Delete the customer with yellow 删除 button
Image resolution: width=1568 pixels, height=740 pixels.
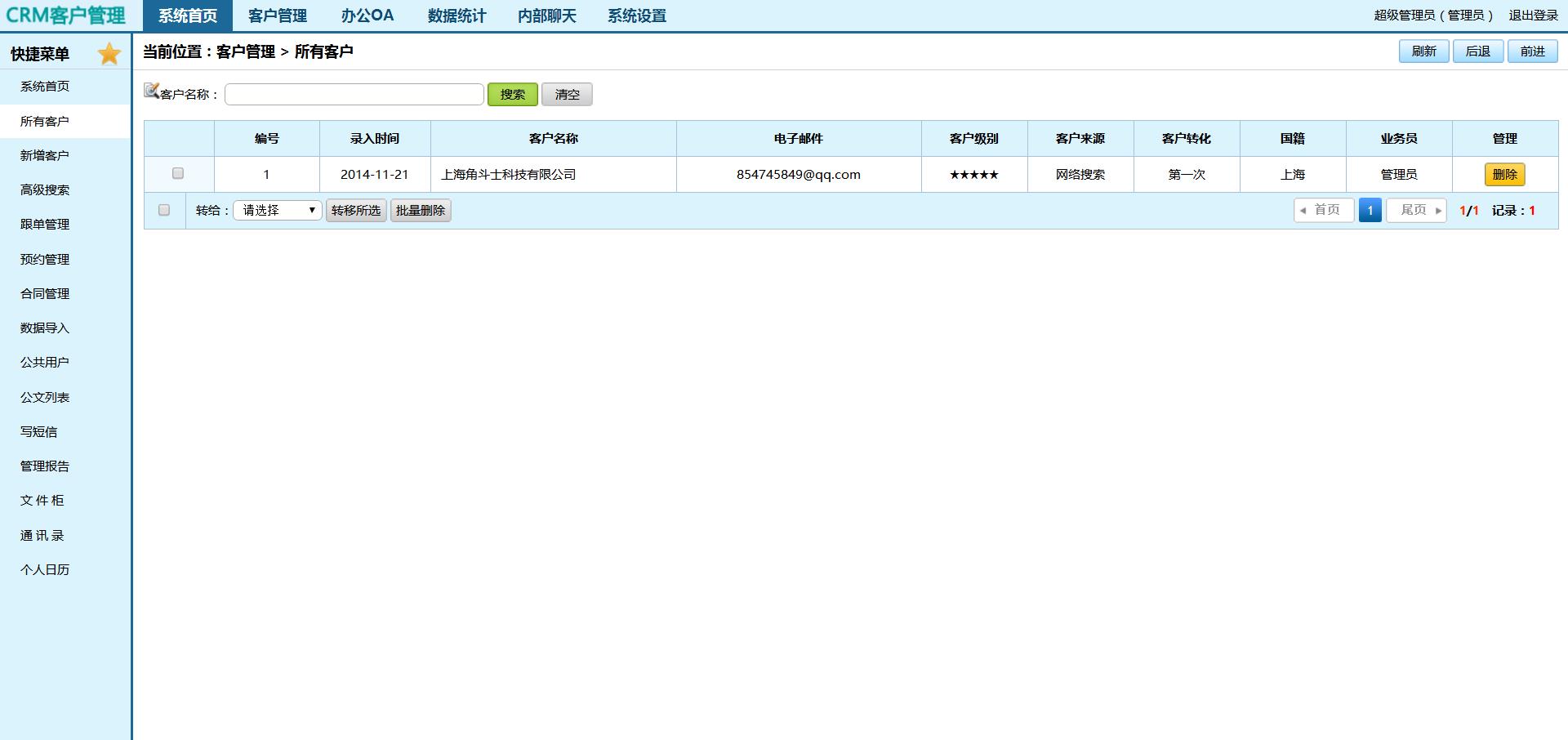tap(1505, 175)
